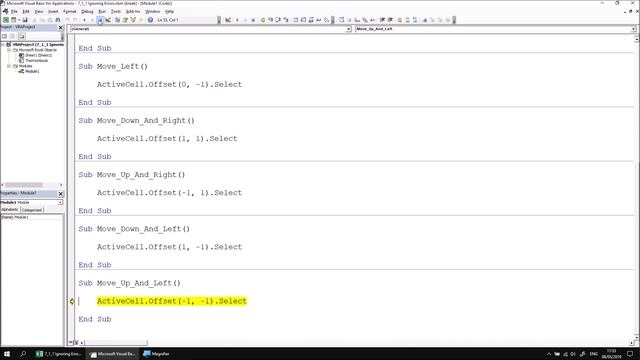Viewport: 640px width, 360px height.
Task: Open Immediate Window from Debug toolbar
Action: click(303, 20)
